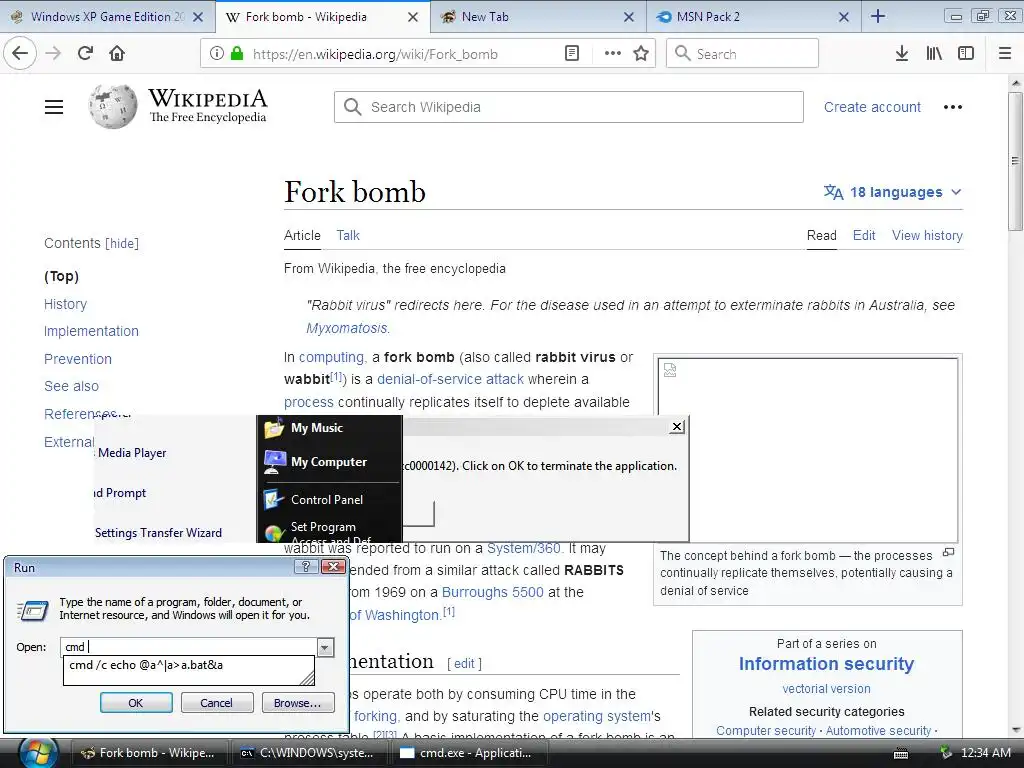The height and width of the screenshot is (768, 1024).
Task: Click the Information security sidebar link
Action: (x=826, y=664)
